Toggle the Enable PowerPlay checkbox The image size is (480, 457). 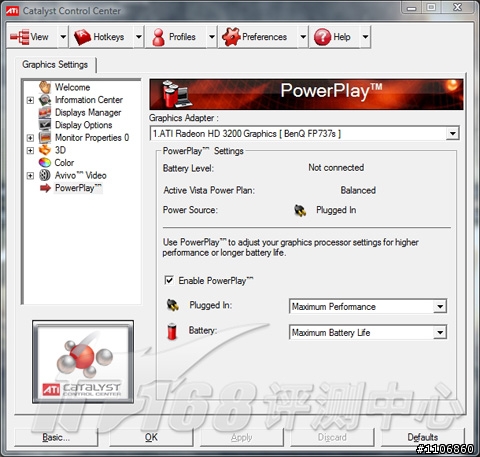[x=169, y=280]
